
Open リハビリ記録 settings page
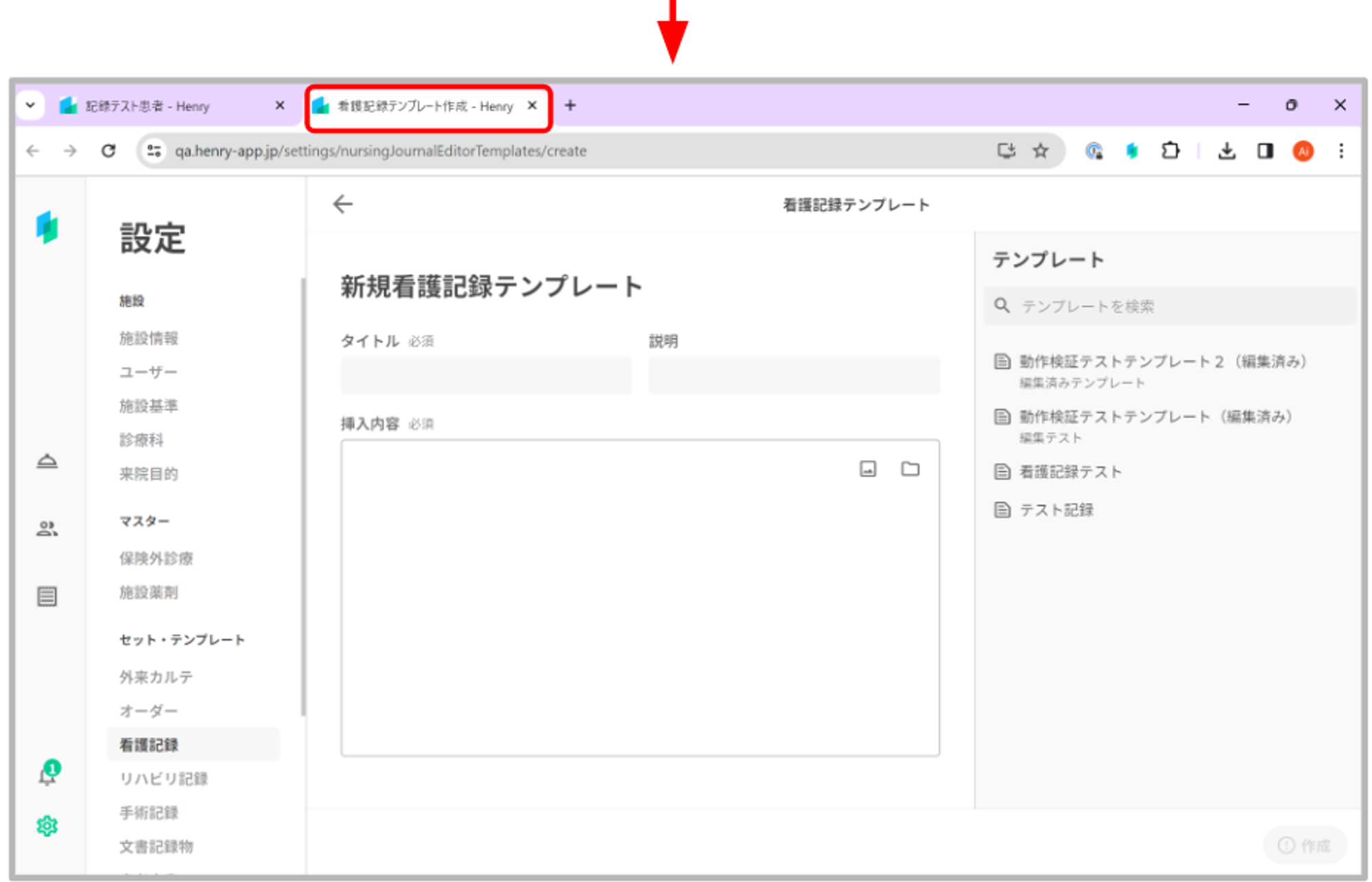163,778
